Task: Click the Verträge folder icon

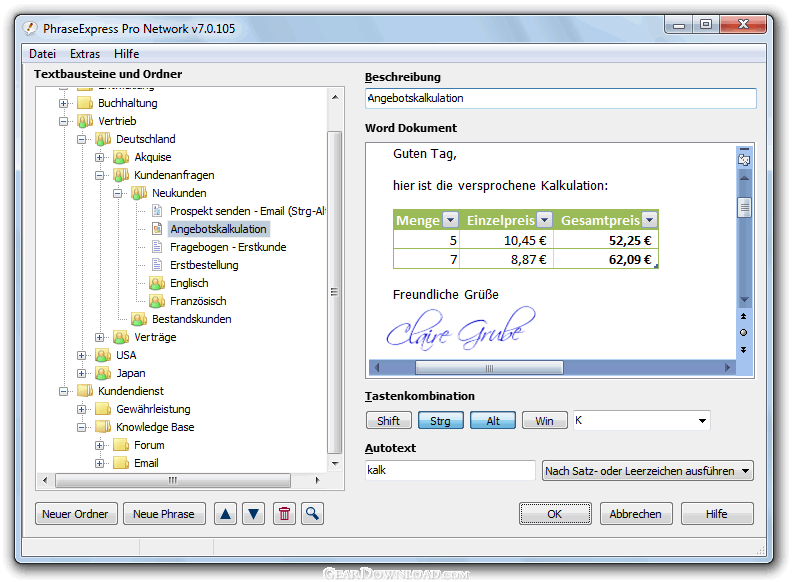Action: [121, 337]
